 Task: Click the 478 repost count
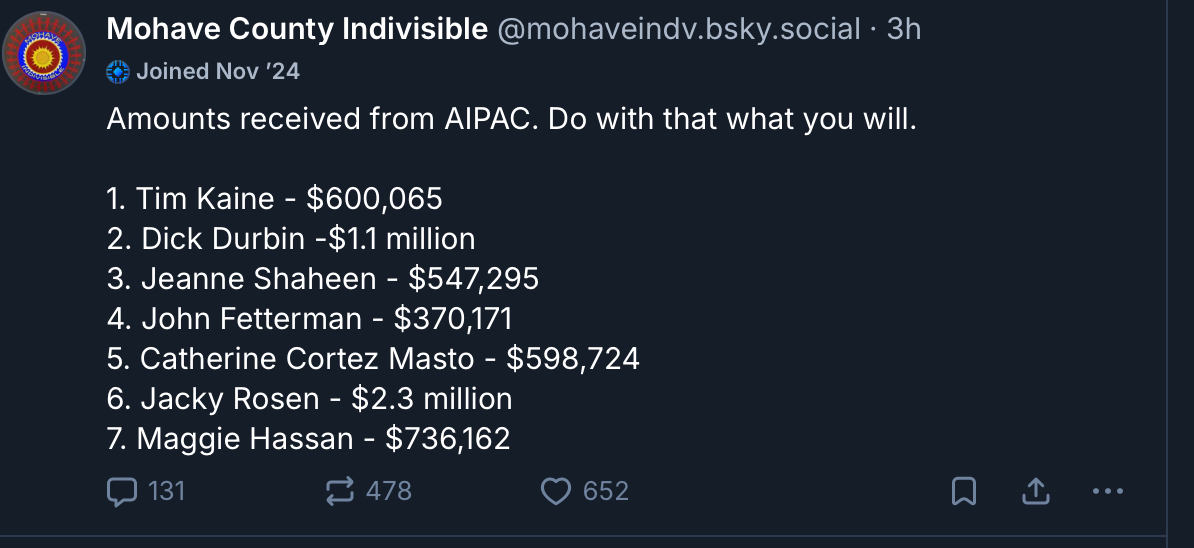pos(388,491)
